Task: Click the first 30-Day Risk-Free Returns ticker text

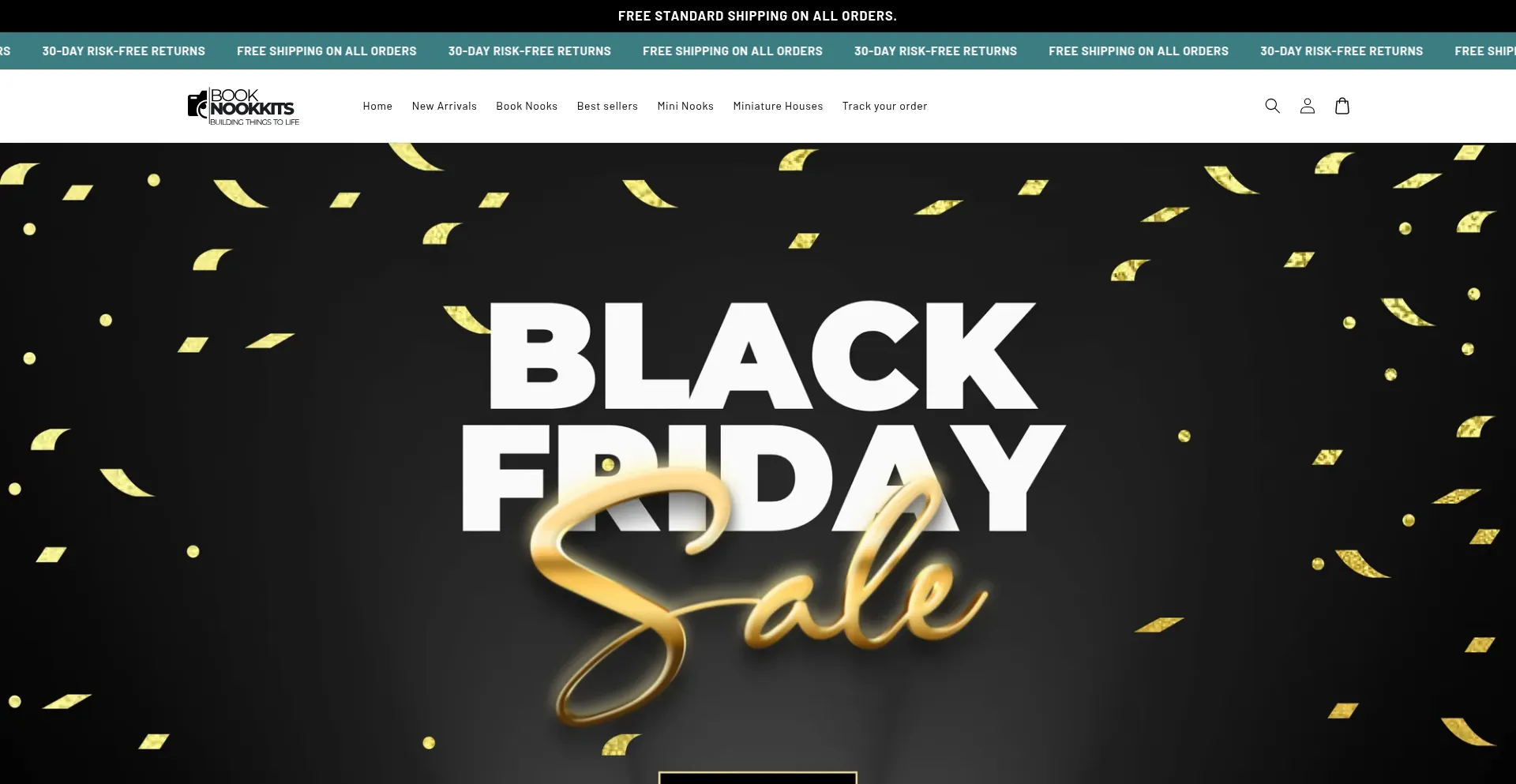Action: (123, 51)
